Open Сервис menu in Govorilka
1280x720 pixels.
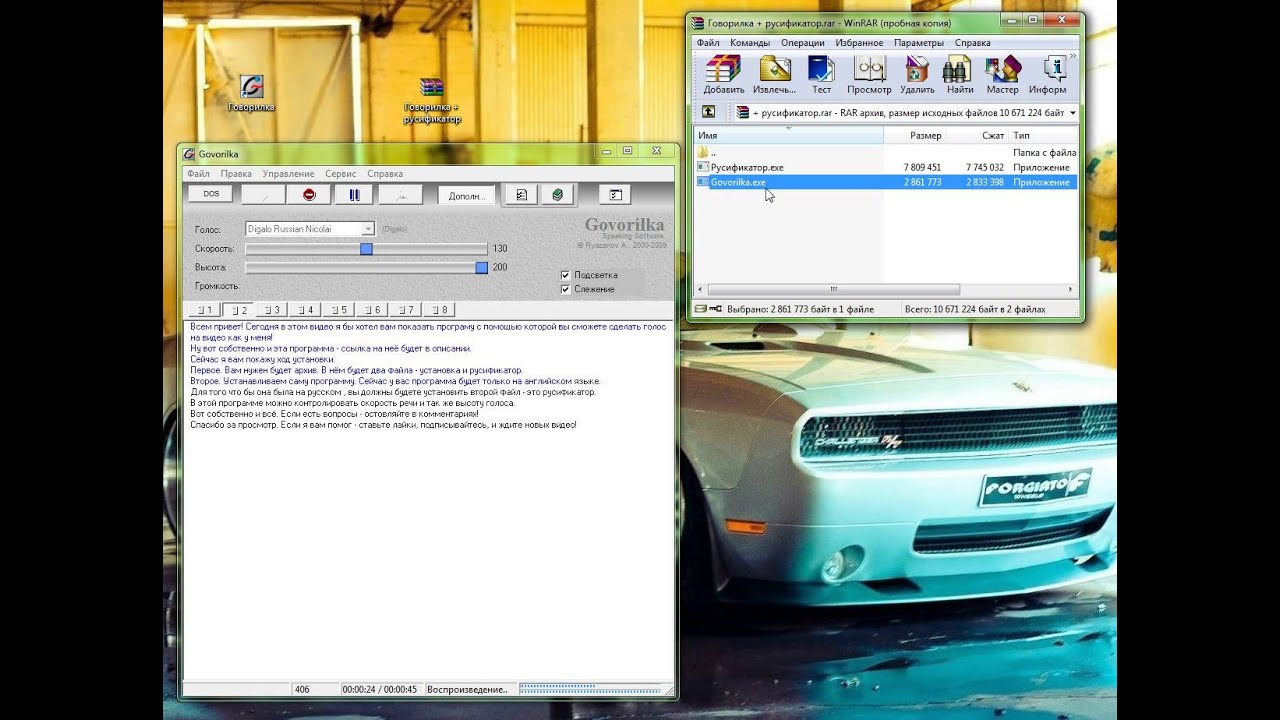(x=341, y=174)
